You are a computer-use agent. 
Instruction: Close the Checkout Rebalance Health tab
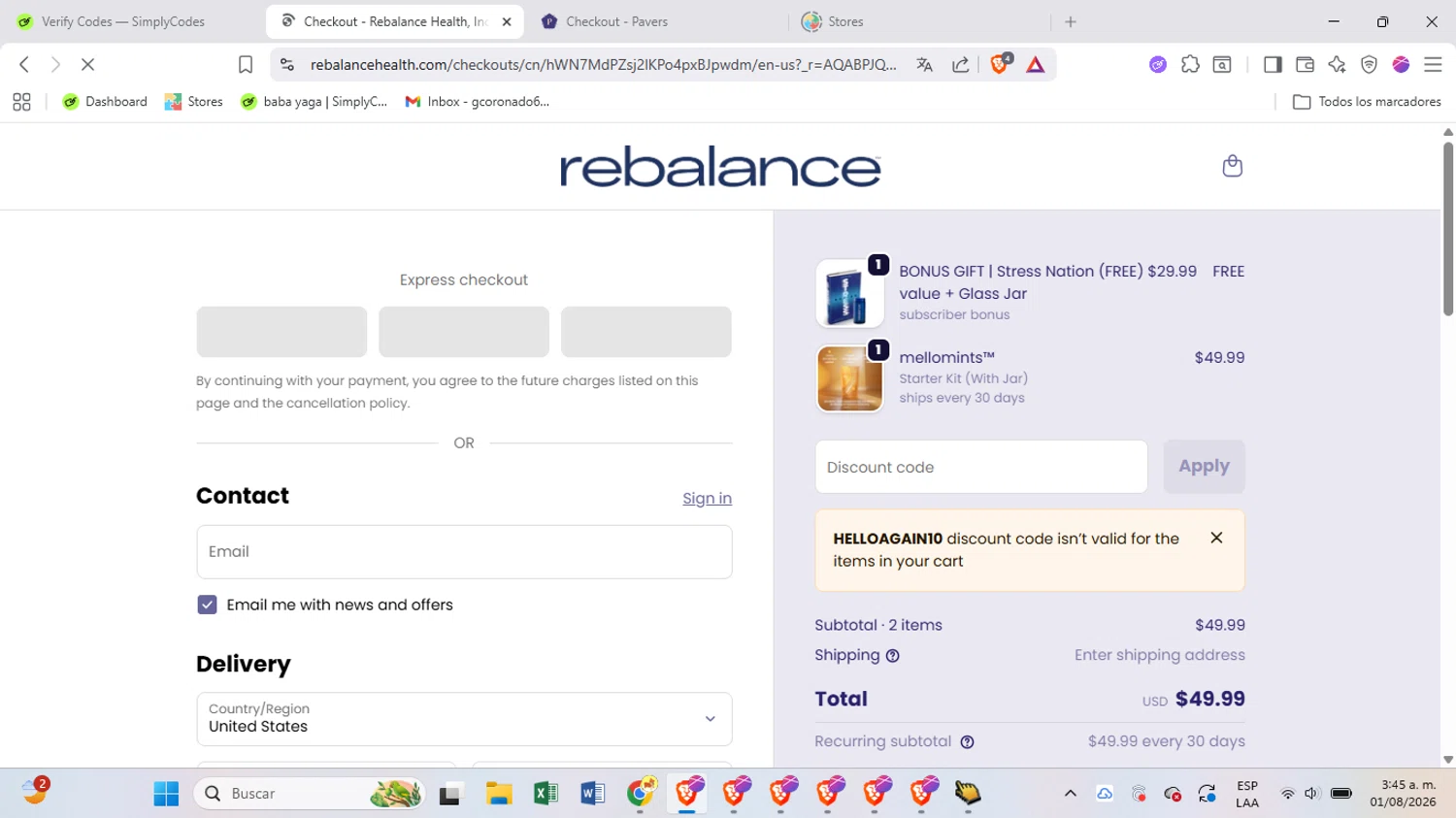507,21
